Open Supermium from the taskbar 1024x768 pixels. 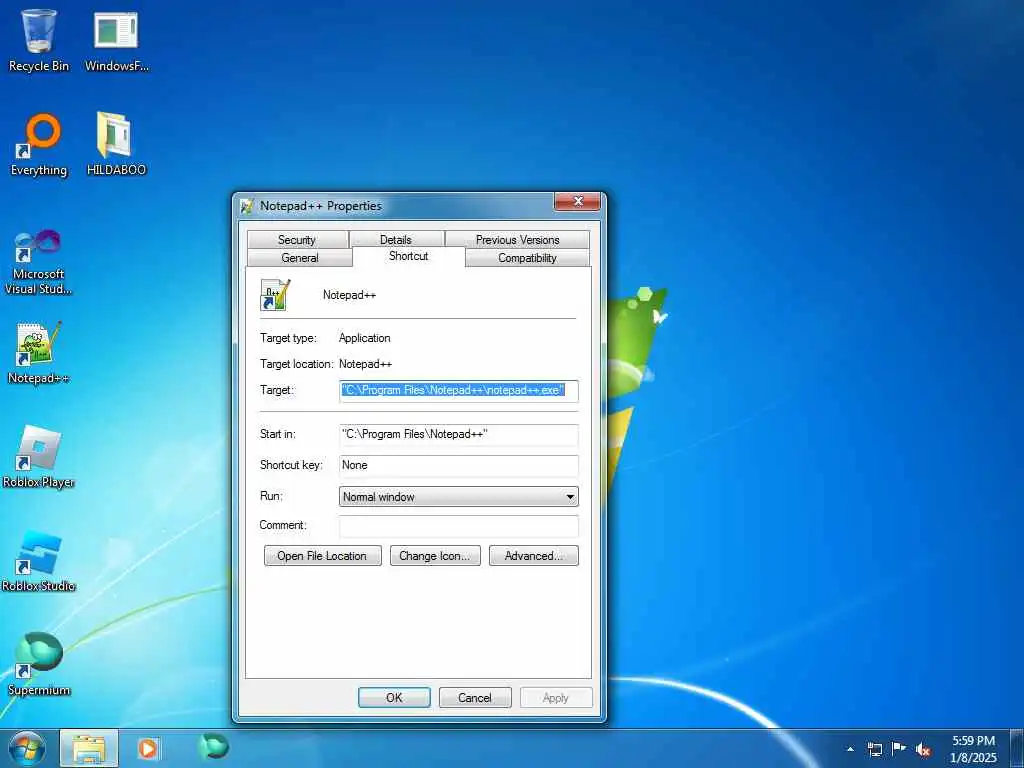pyautogui.click(x=214, y=747)
